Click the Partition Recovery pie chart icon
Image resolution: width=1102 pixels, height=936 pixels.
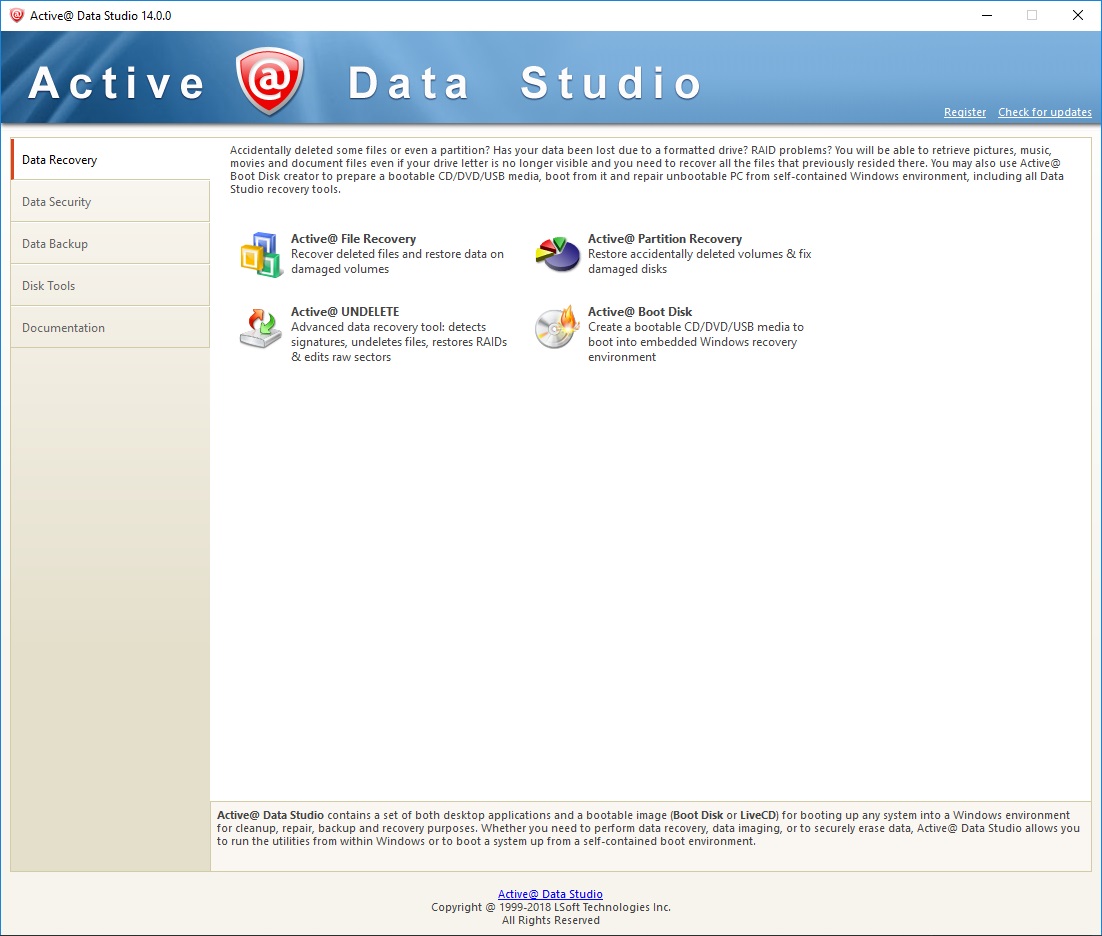[558, 254]
